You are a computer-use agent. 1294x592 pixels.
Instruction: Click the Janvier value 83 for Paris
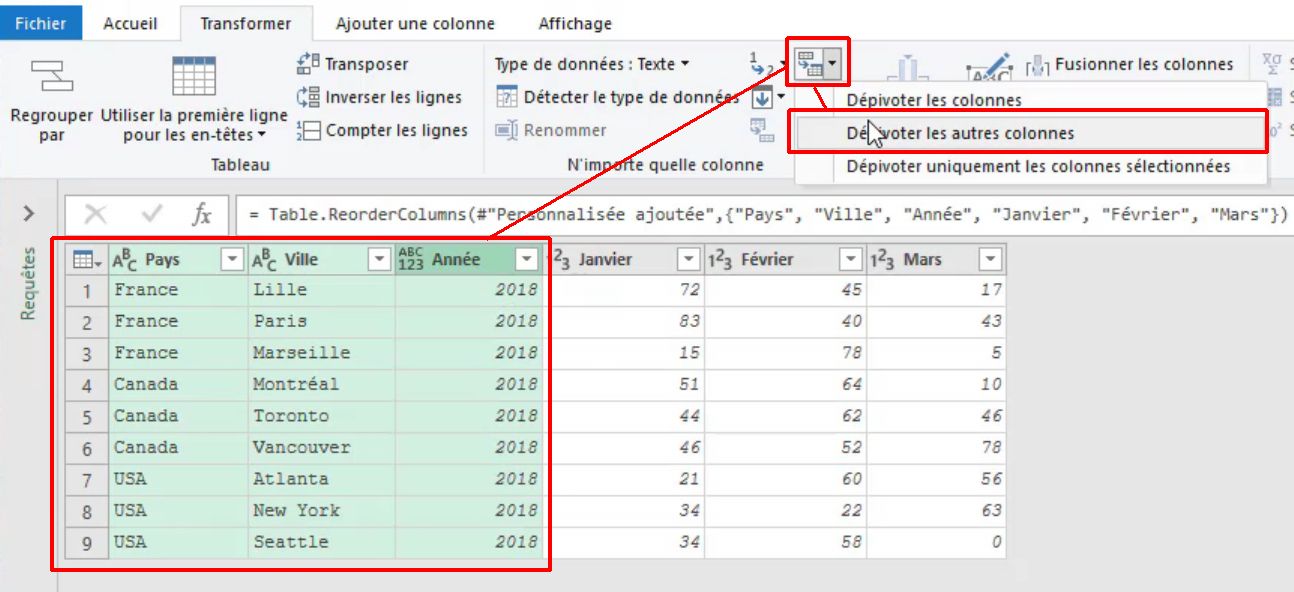pyautogui.click(x=623, y=322)
